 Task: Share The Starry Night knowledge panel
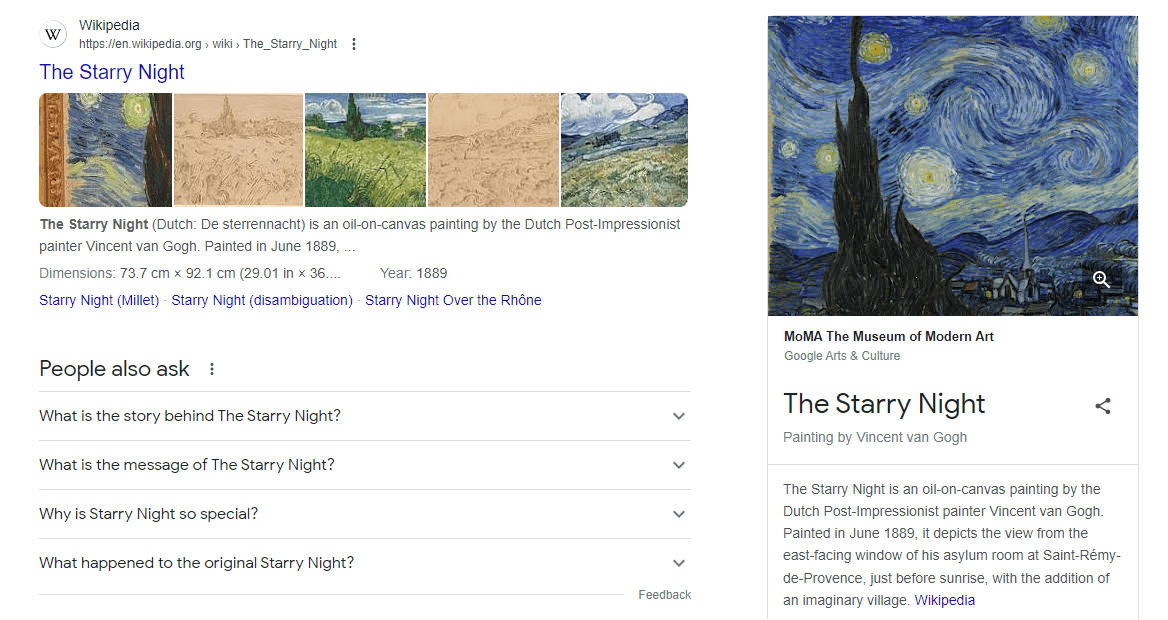[1103, 406]
